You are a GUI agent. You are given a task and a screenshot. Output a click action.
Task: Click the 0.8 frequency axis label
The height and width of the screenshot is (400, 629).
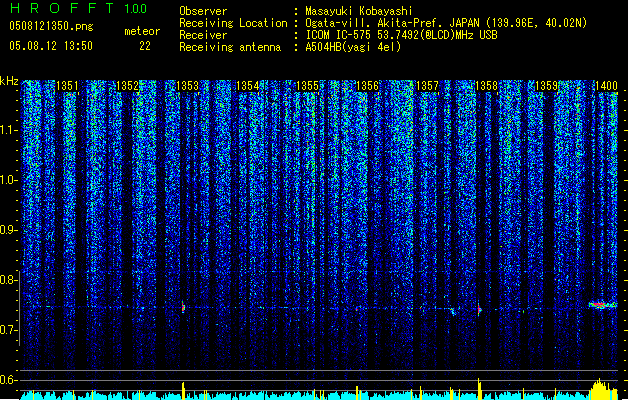pyautogui.click(x=8, y=280)
